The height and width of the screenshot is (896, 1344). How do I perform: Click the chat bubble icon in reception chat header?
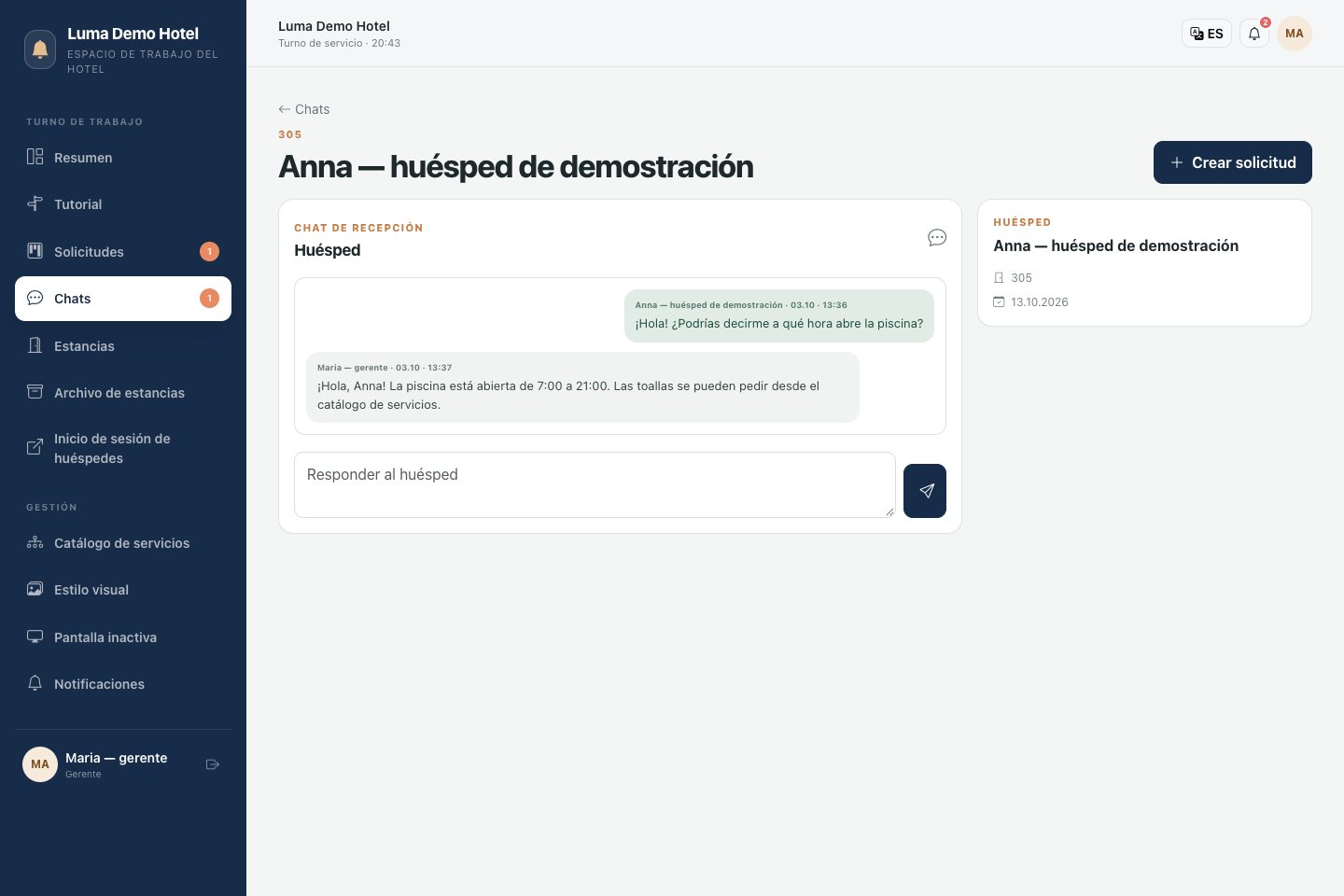tap(937, 238)
